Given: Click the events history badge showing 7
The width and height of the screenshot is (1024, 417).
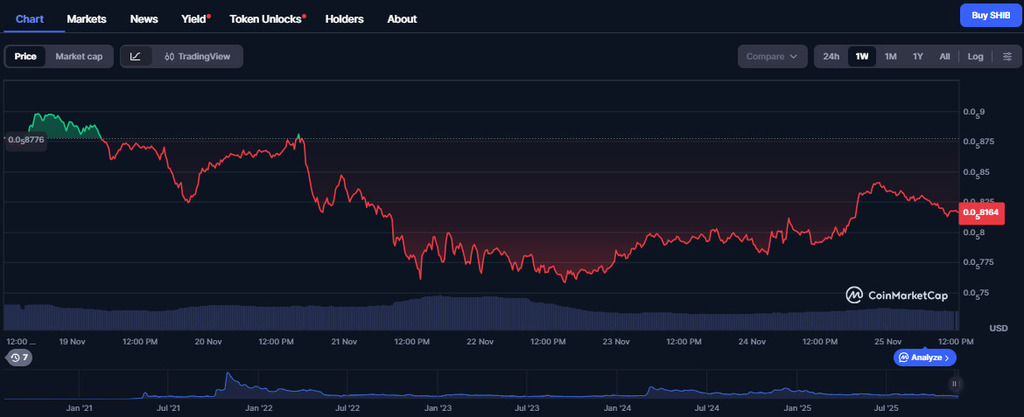Looking at the screenshot, I should [x=19, y=357].
